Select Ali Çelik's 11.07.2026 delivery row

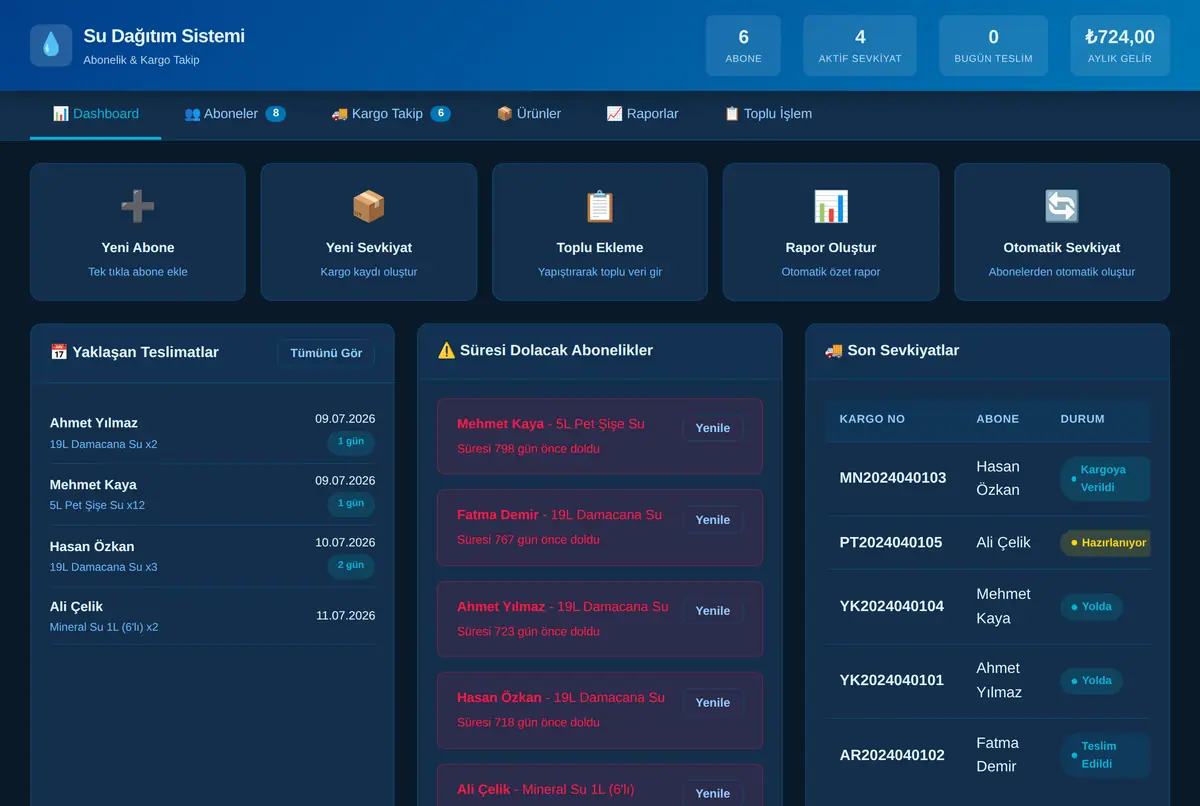click(x=212, y=616)
